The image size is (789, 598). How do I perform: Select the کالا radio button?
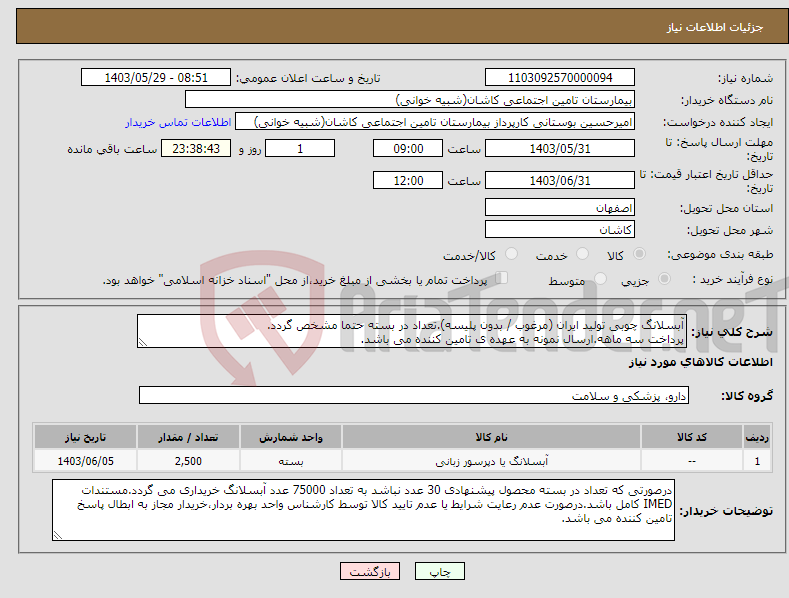[x=639, y=254]
